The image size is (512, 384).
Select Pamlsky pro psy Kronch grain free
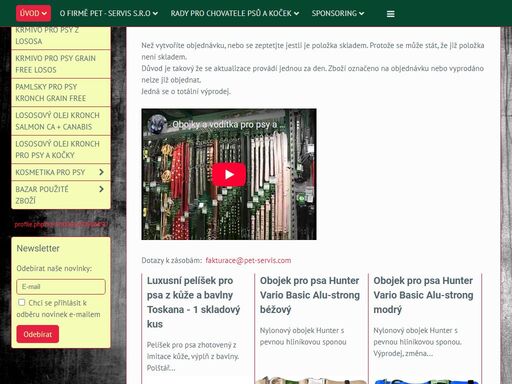61,92
